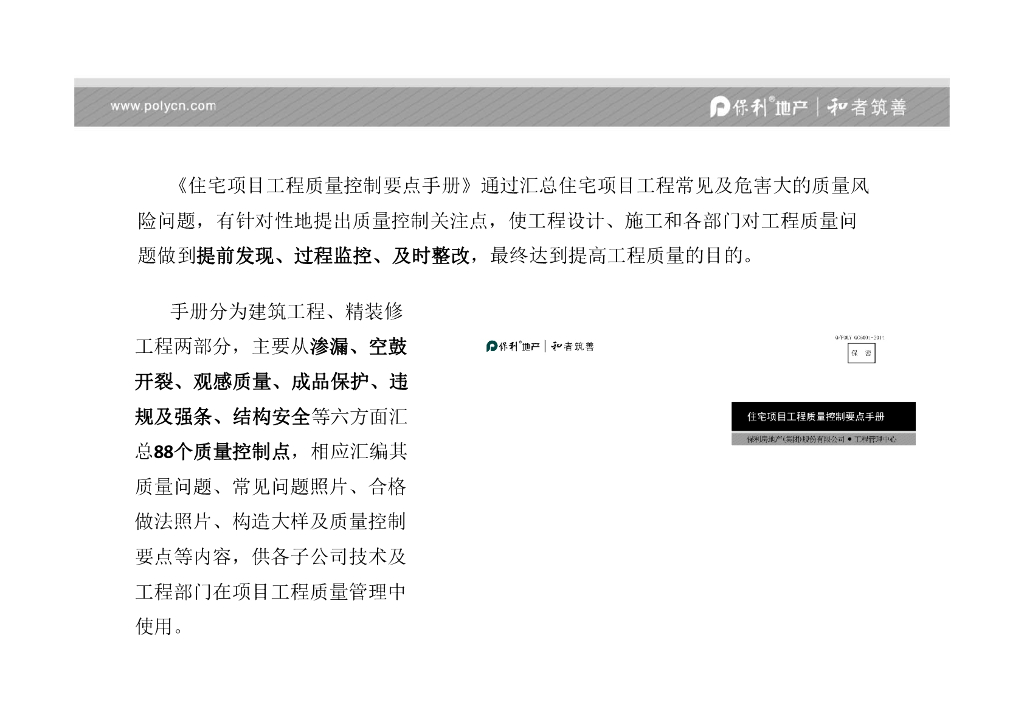
Task: Click the bold phrase 成品保护
Action: click(330, 382)
